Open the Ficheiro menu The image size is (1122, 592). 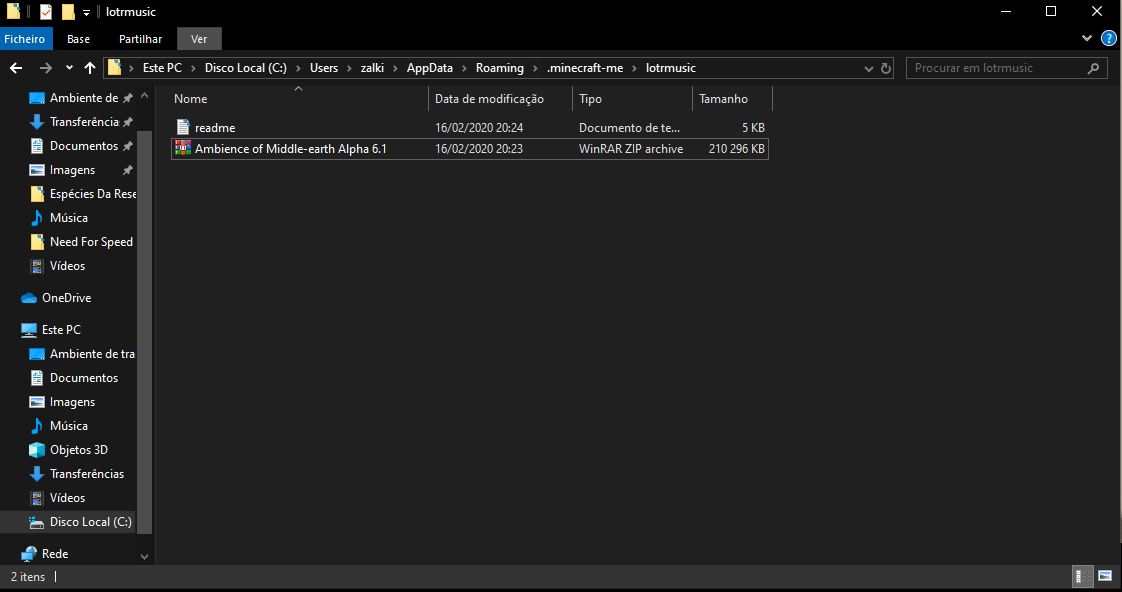(x=24, y=39)
